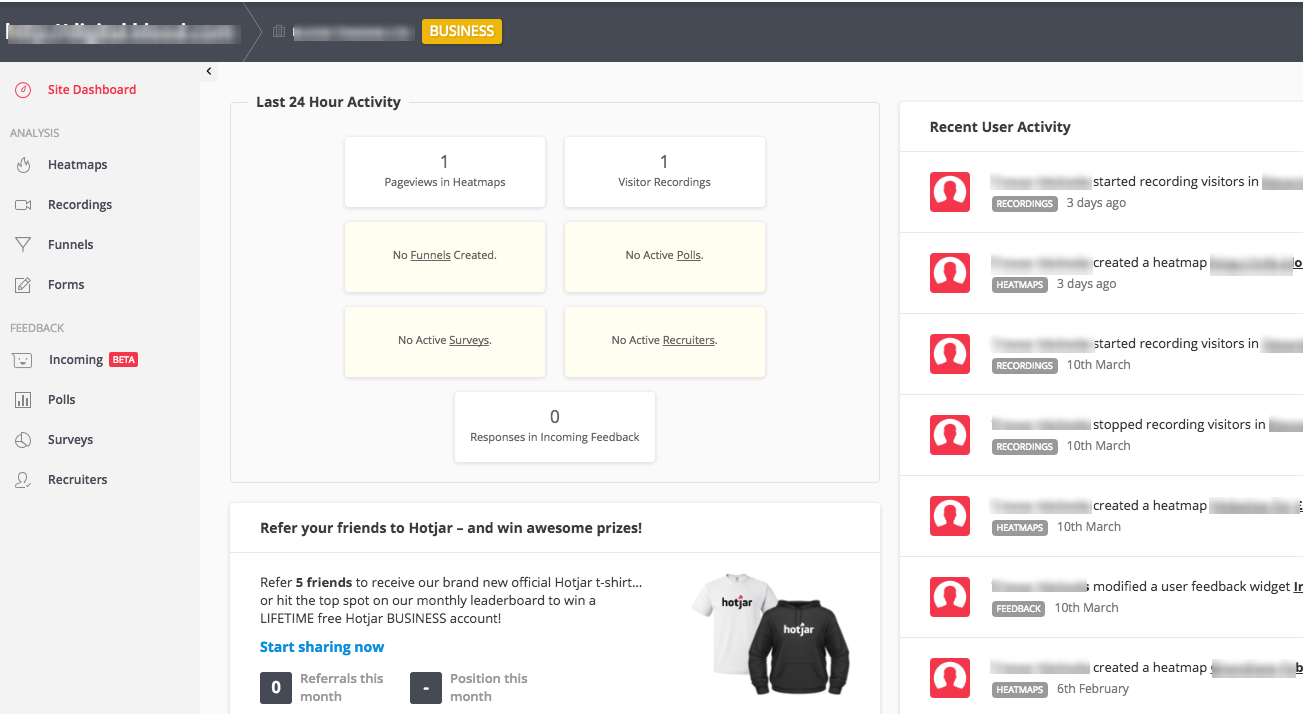Image resolution: width=1303 pixels, height=714 pixels.
Task: Open the Funnels link in activity card
Action: click(430, 255)
